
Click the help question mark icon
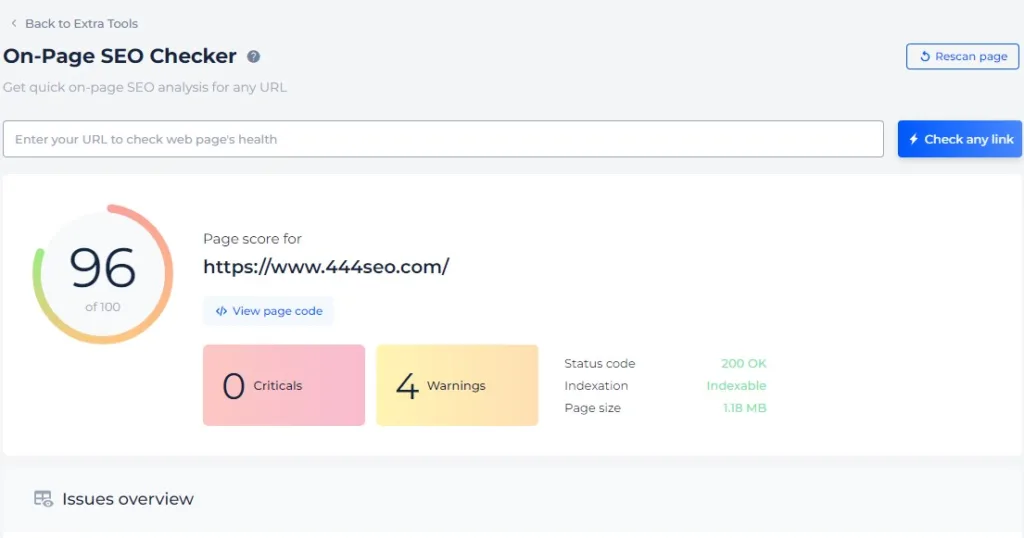tap(254, 57)
